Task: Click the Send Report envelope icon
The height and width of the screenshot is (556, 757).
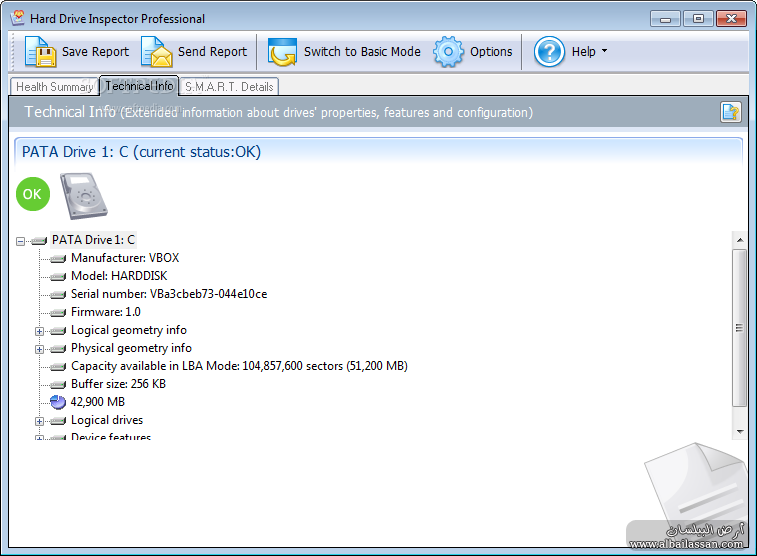Action: 156,52
